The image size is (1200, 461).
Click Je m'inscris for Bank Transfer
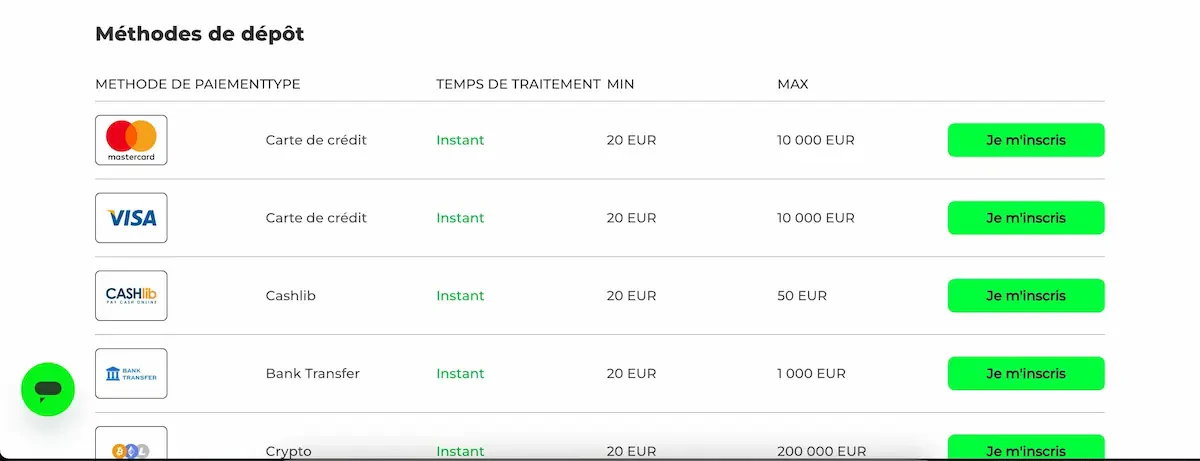coord(1026,374)
